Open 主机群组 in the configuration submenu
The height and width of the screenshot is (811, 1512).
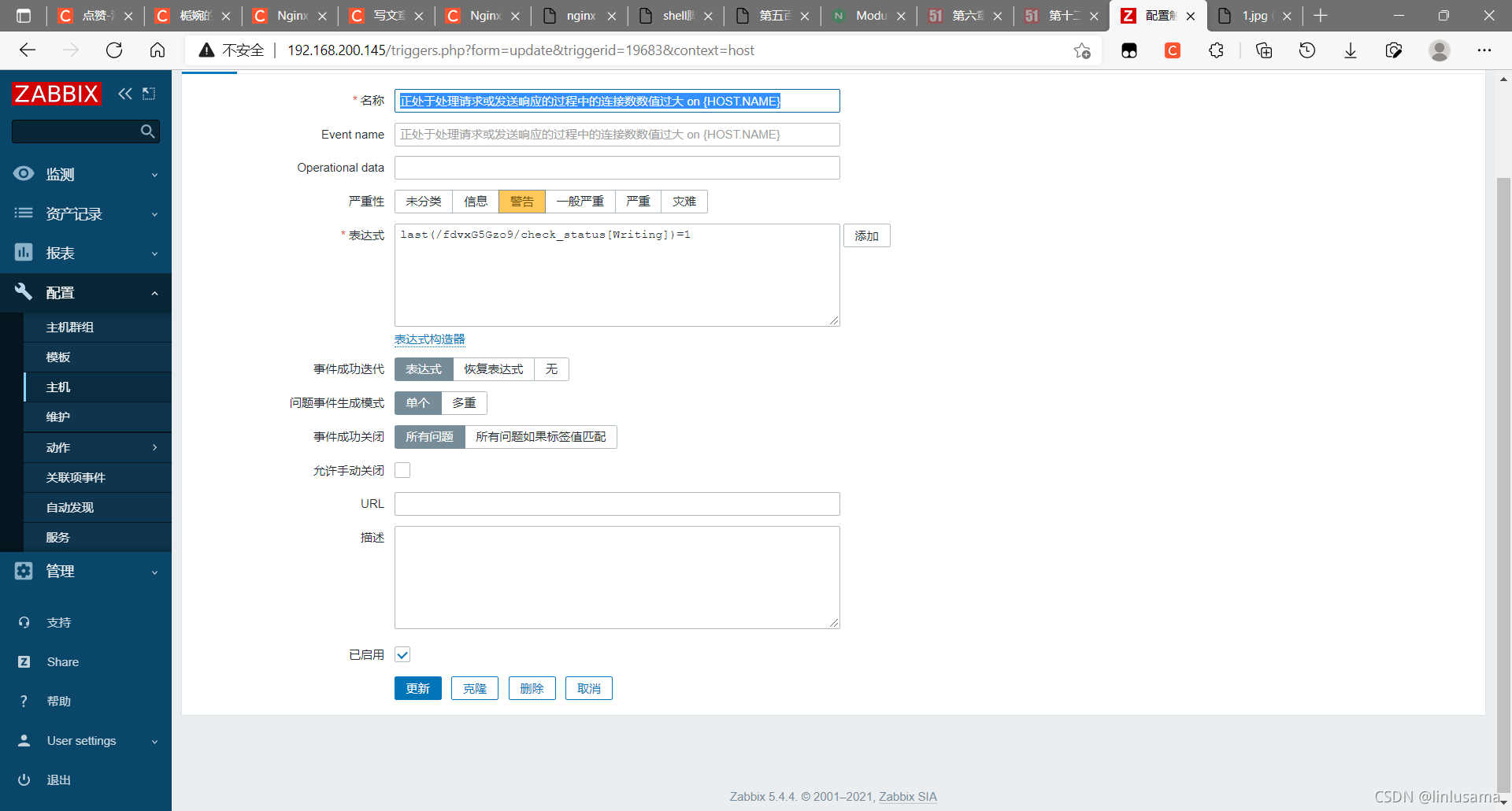click(x=70, y=328)
